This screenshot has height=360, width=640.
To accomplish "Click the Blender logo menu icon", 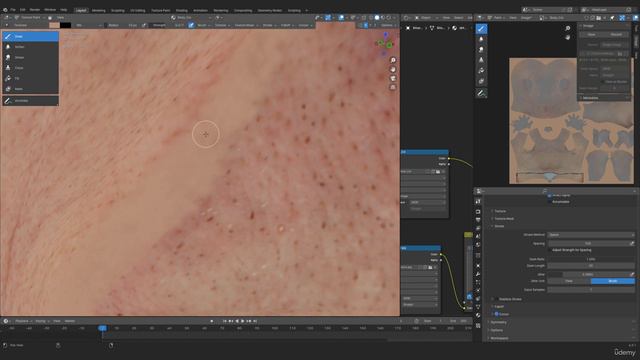I will [4, 9].
